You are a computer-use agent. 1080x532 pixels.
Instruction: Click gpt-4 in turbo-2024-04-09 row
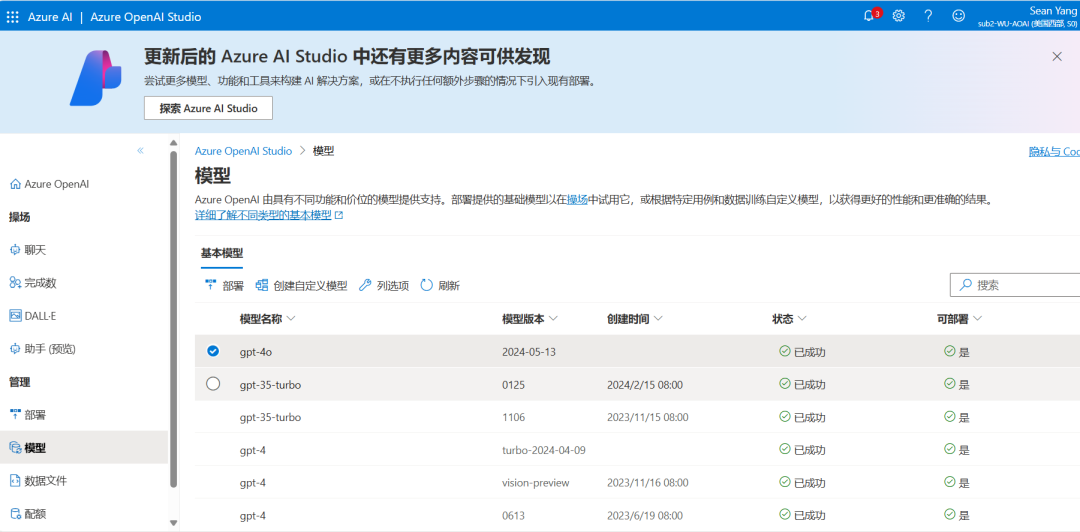pyautogui.click(x=253, y=450)
